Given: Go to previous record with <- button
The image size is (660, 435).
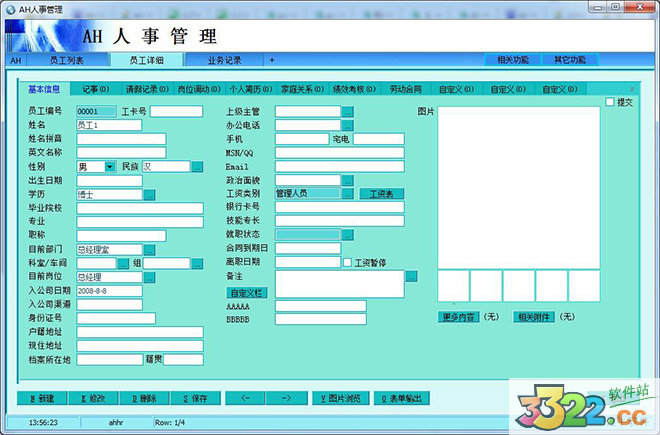Looking at the screenshot, I should point(245,398).
